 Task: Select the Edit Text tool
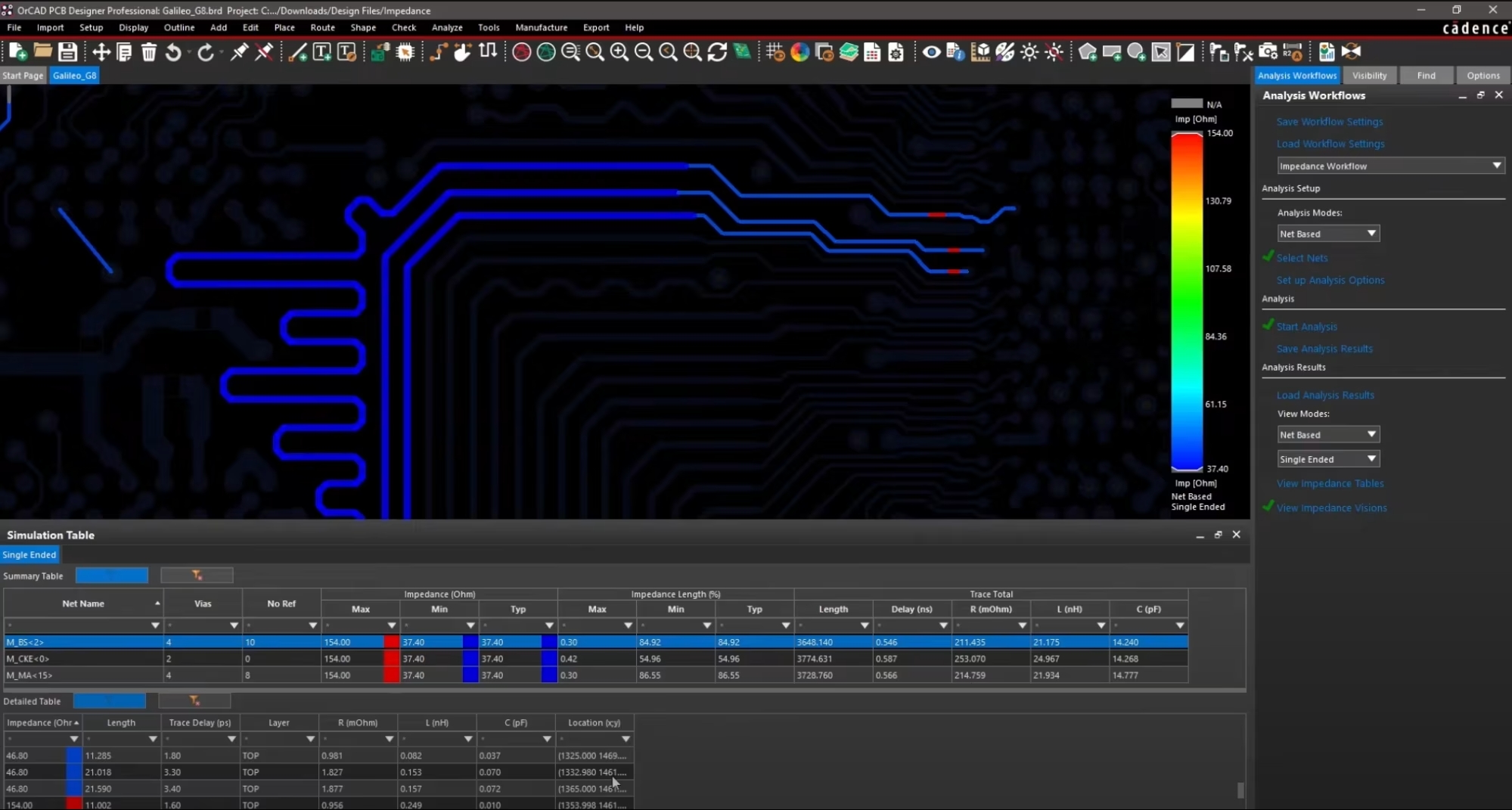click(346, 51)
